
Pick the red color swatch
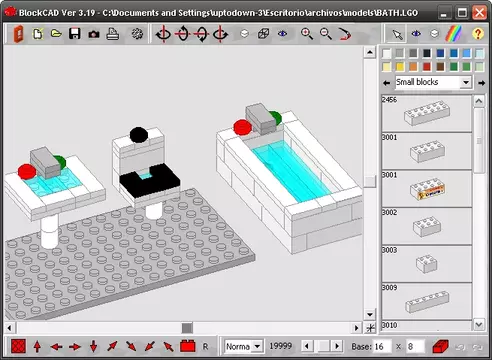[426, 67]
